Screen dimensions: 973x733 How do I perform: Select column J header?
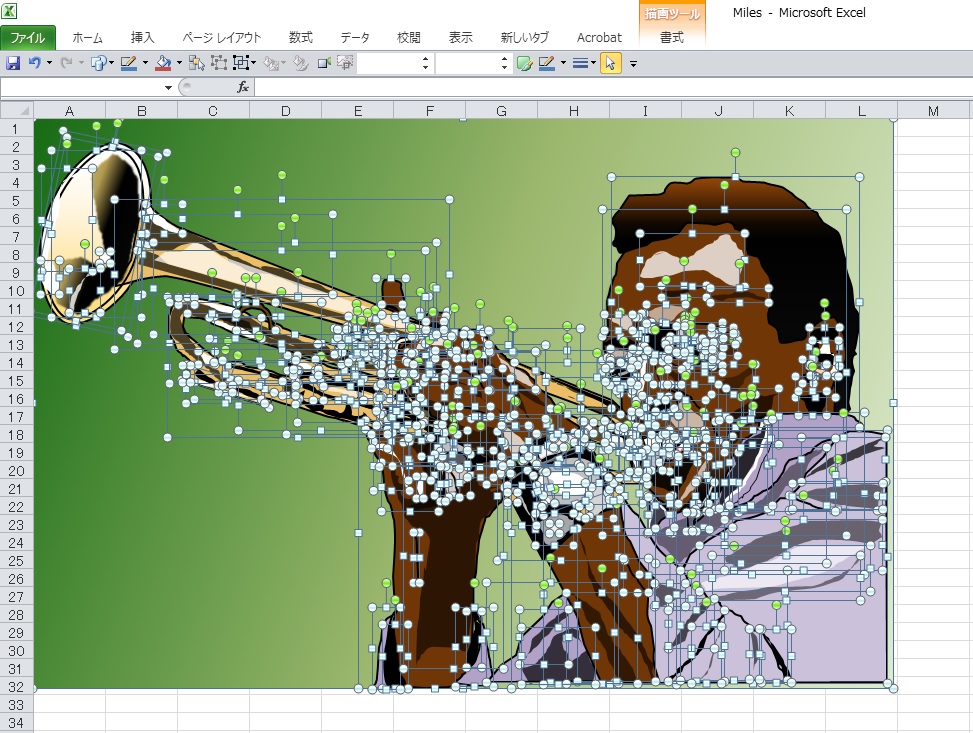coord(718,110)
